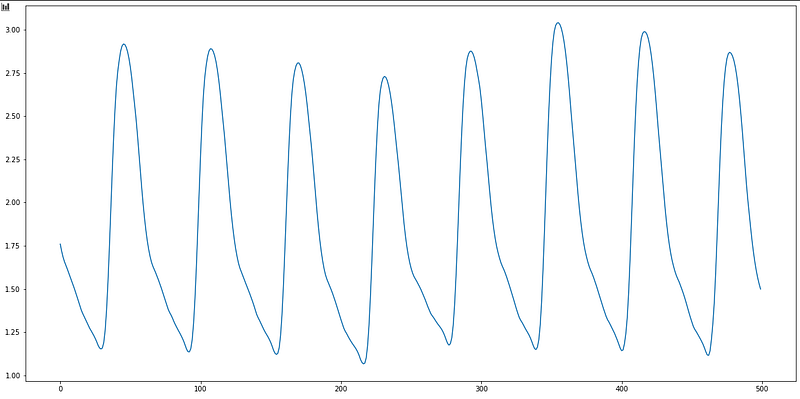Click the 100 x-axis tick label
This screenshot has width=800, height=399.
(x=201, y=389)
